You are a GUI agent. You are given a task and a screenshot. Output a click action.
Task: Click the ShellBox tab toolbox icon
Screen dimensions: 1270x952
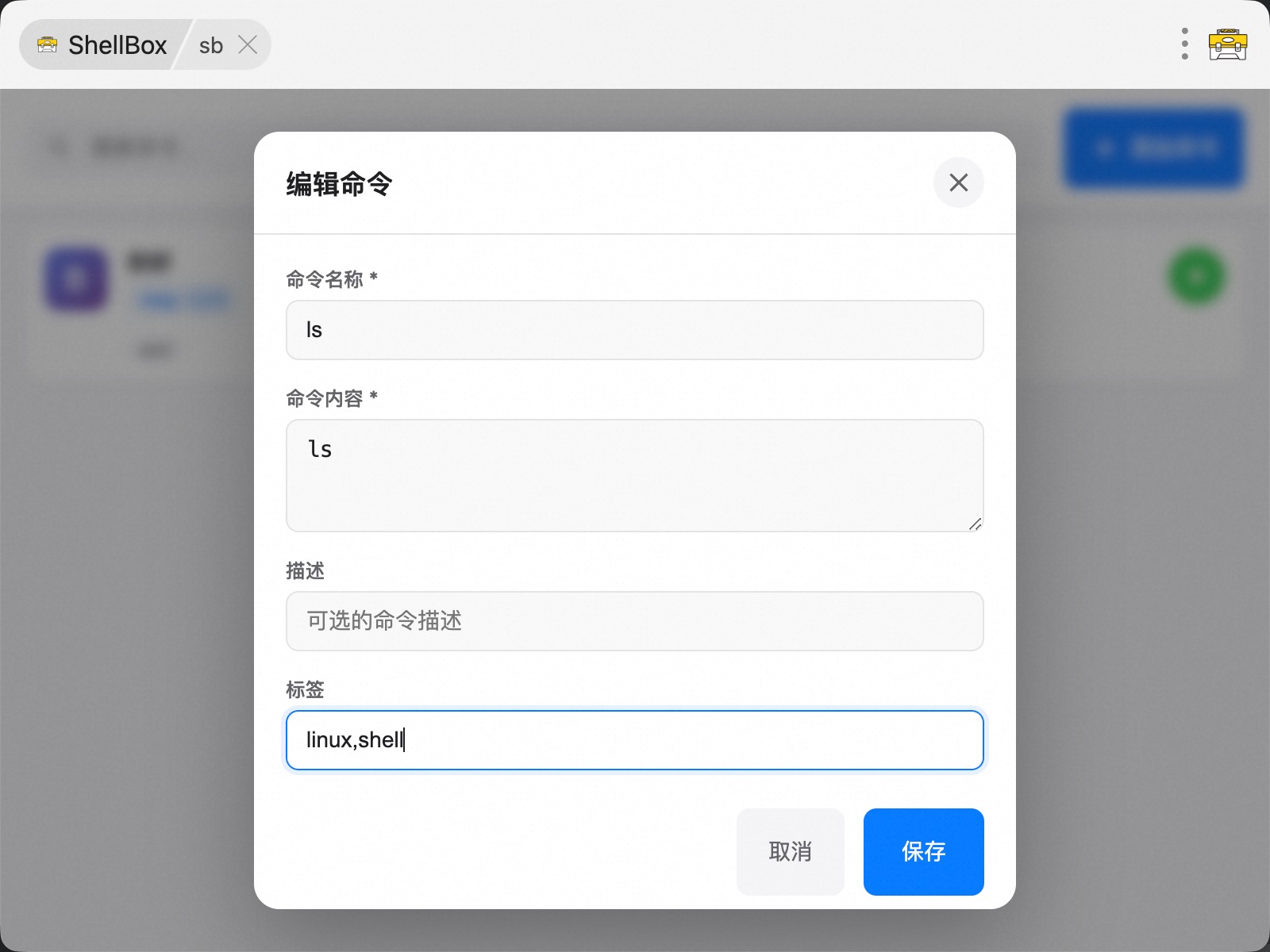coord(48,45)
